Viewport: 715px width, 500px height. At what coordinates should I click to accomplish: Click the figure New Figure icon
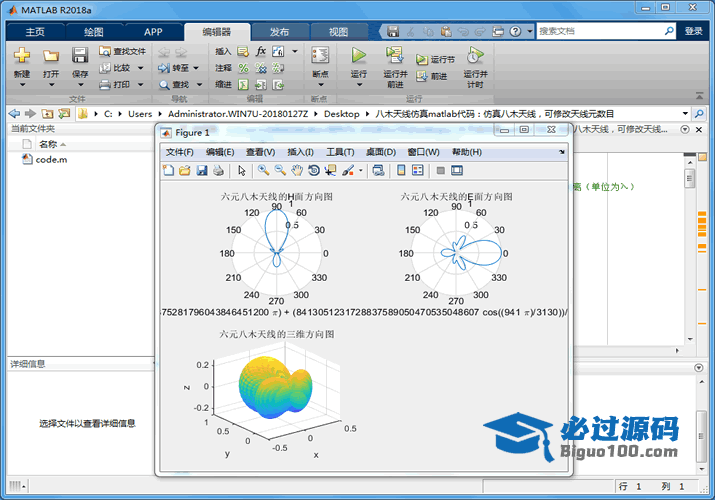pyautogui.click(x=168, y=170)
